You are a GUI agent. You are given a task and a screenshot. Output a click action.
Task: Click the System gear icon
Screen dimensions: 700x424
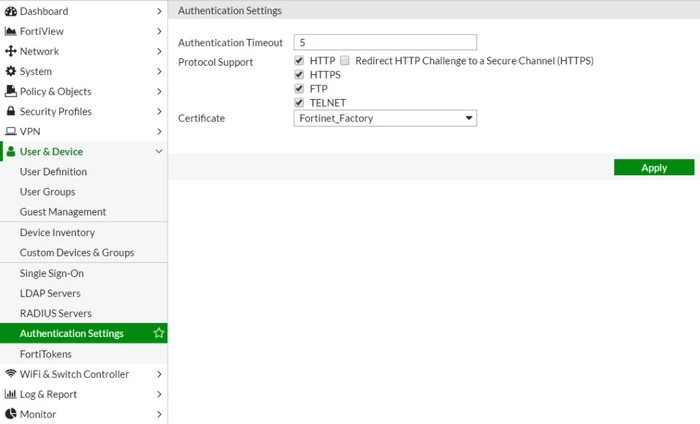pos(11,71)
